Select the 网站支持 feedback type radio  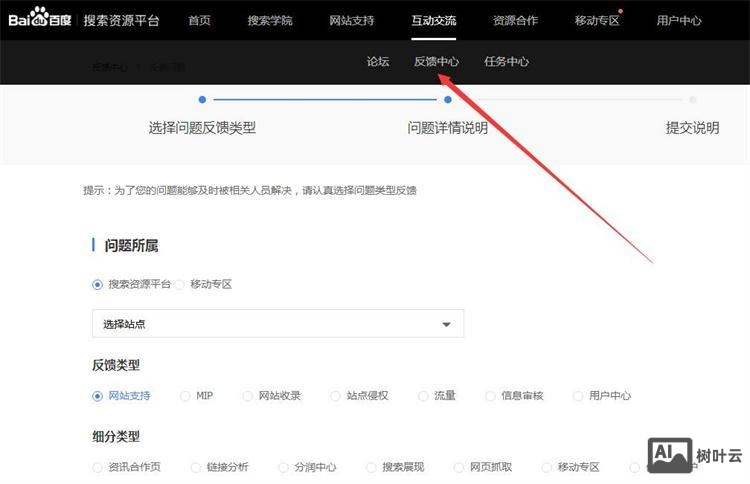pos(97,396)
